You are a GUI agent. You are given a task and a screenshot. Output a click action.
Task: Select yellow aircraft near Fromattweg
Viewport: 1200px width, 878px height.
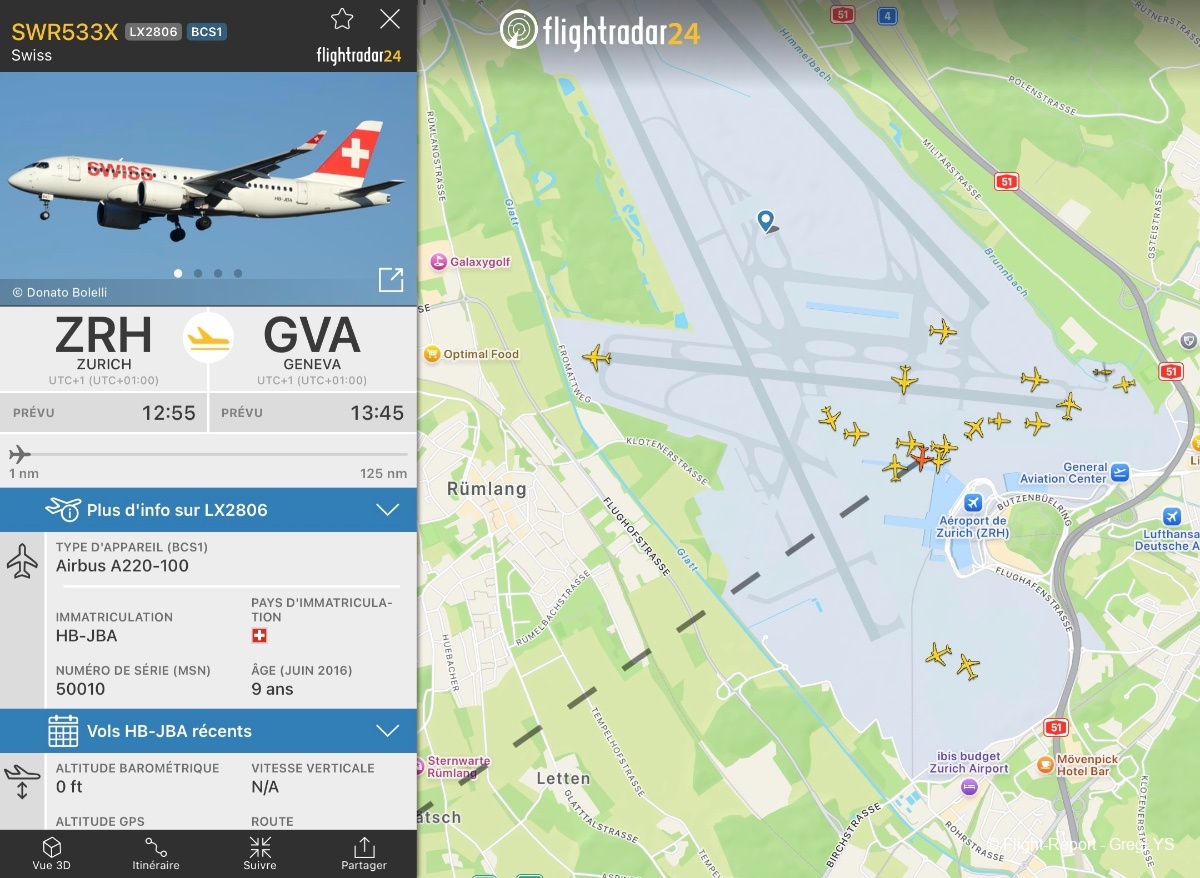597,357
